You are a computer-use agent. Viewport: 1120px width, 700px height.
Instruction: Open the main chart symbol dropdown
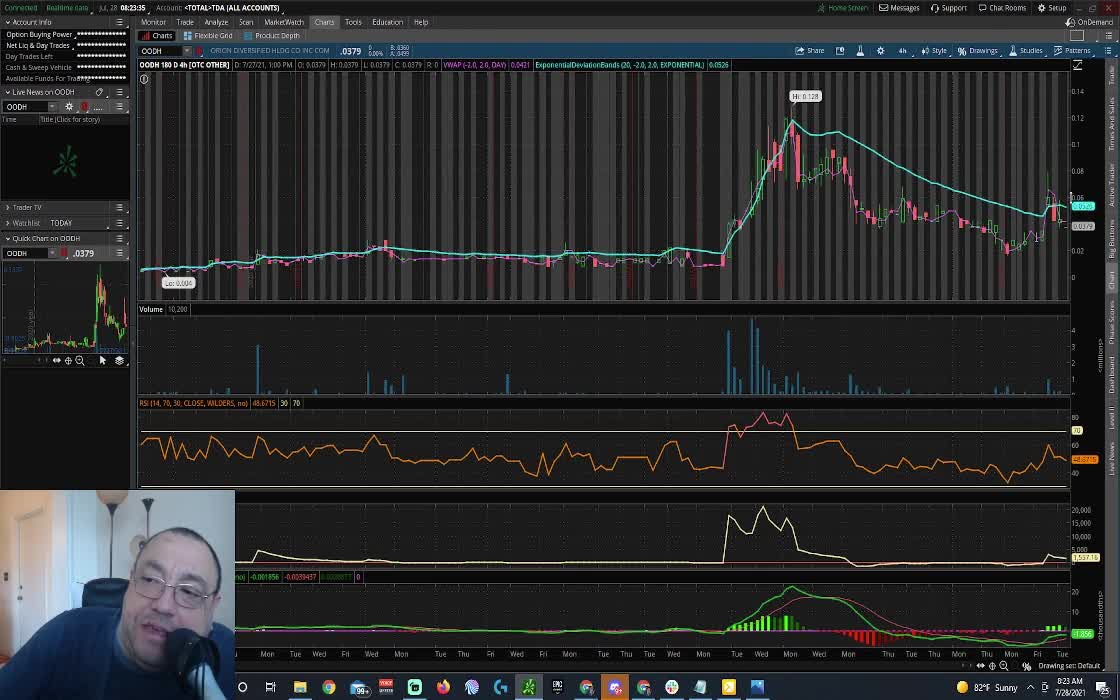[x=186, y=51]
